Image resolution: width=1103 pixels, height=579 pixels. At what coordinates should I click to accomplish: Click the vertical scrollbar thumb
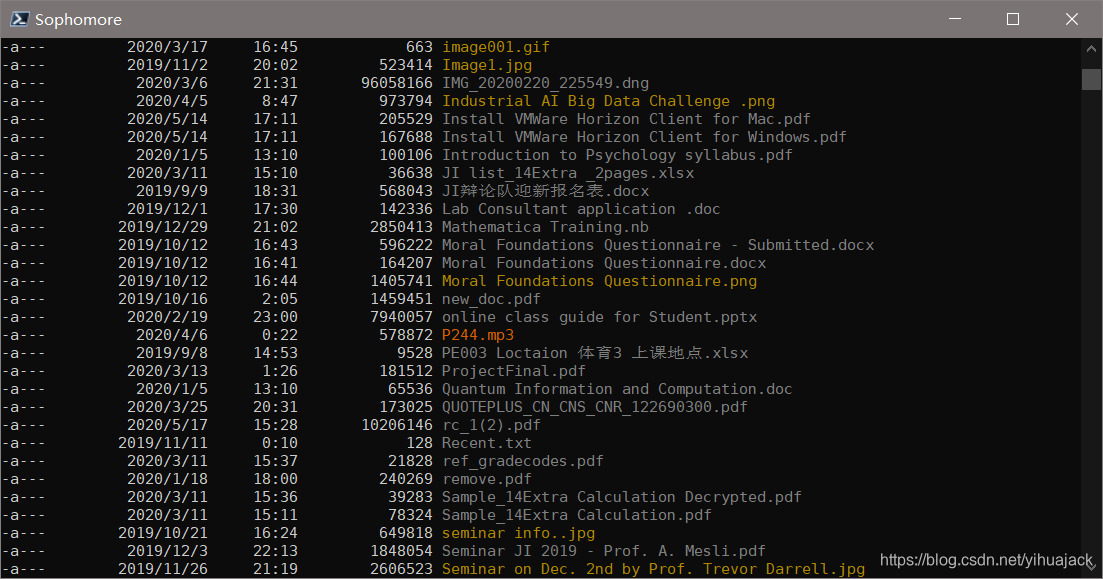coord(1090,80)
